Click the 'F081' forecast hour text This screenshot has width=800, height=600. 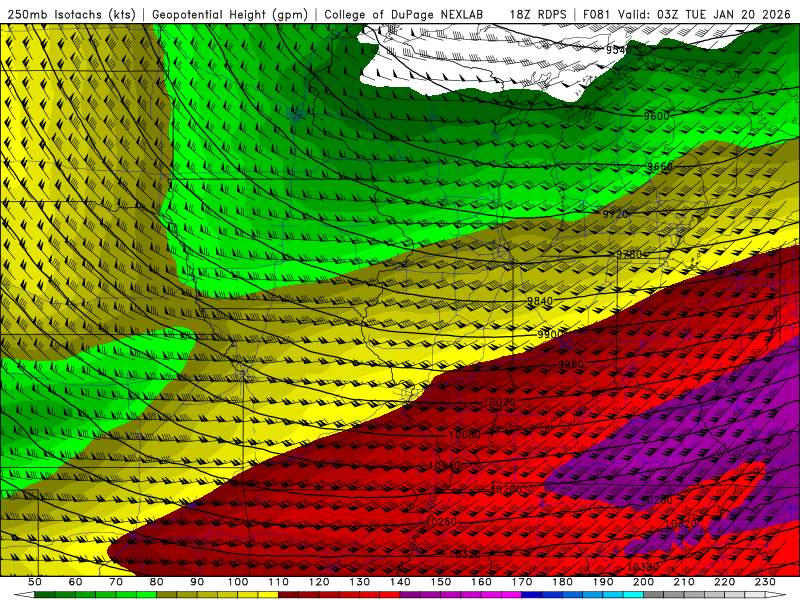pos(597,14)
